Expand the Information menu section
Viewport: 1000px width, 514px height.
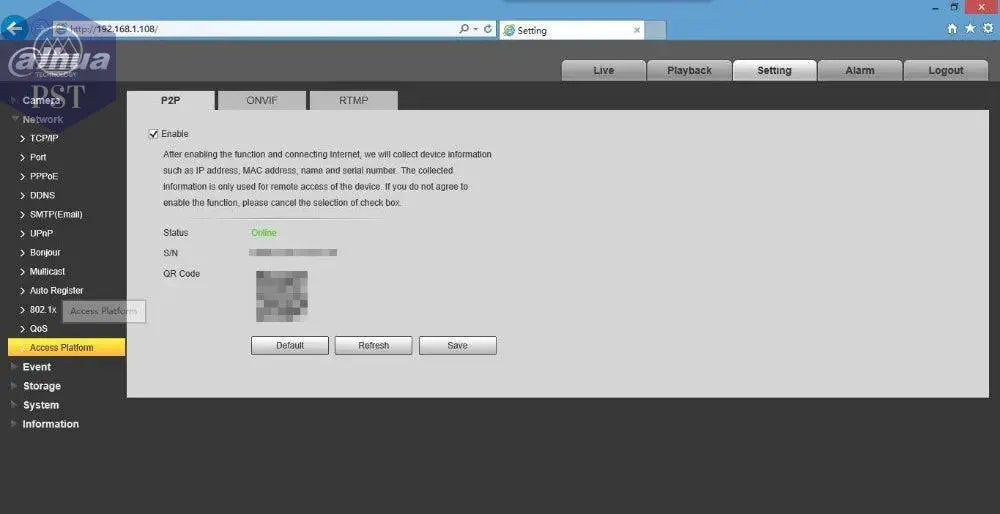click(50, 424)
